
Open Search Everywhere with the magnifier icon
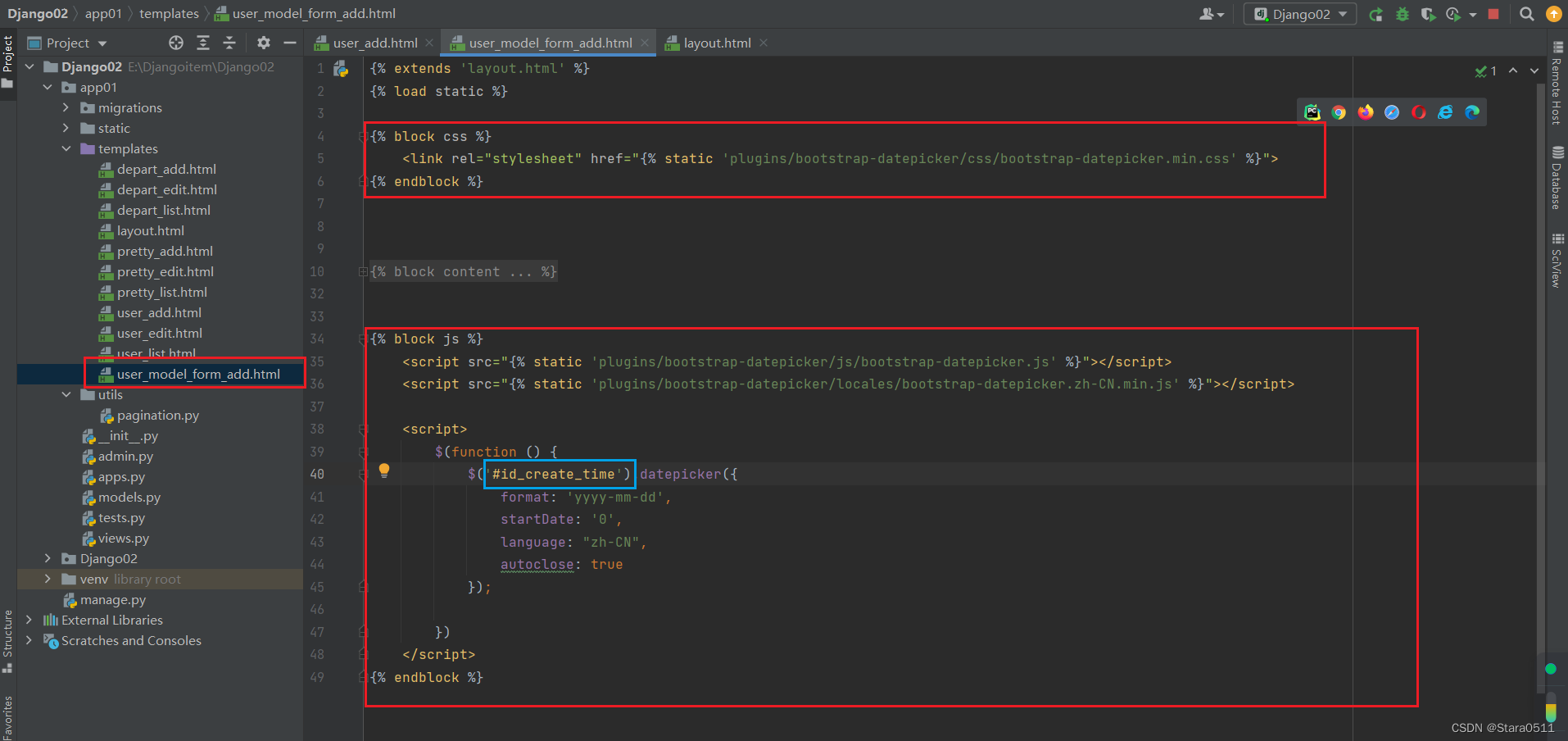[1527, 14]
